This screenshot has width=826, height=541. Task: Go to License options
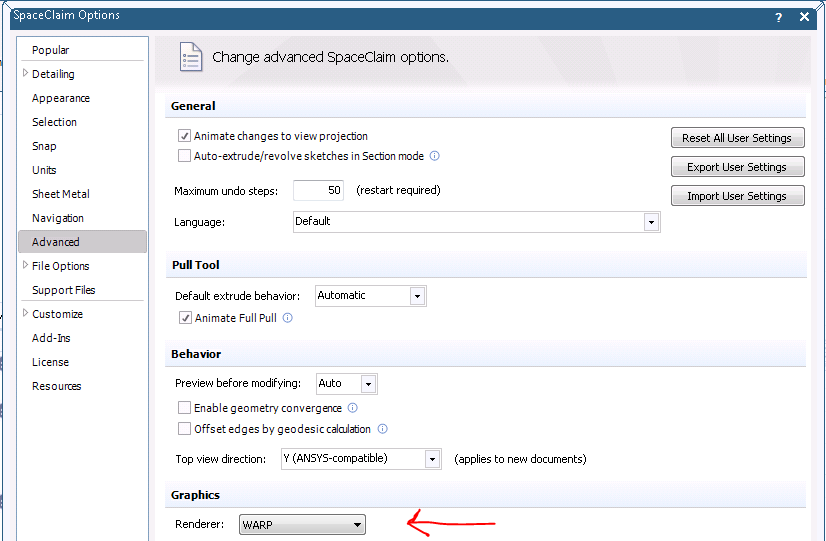pyautogui.click(x=51, y=362)
